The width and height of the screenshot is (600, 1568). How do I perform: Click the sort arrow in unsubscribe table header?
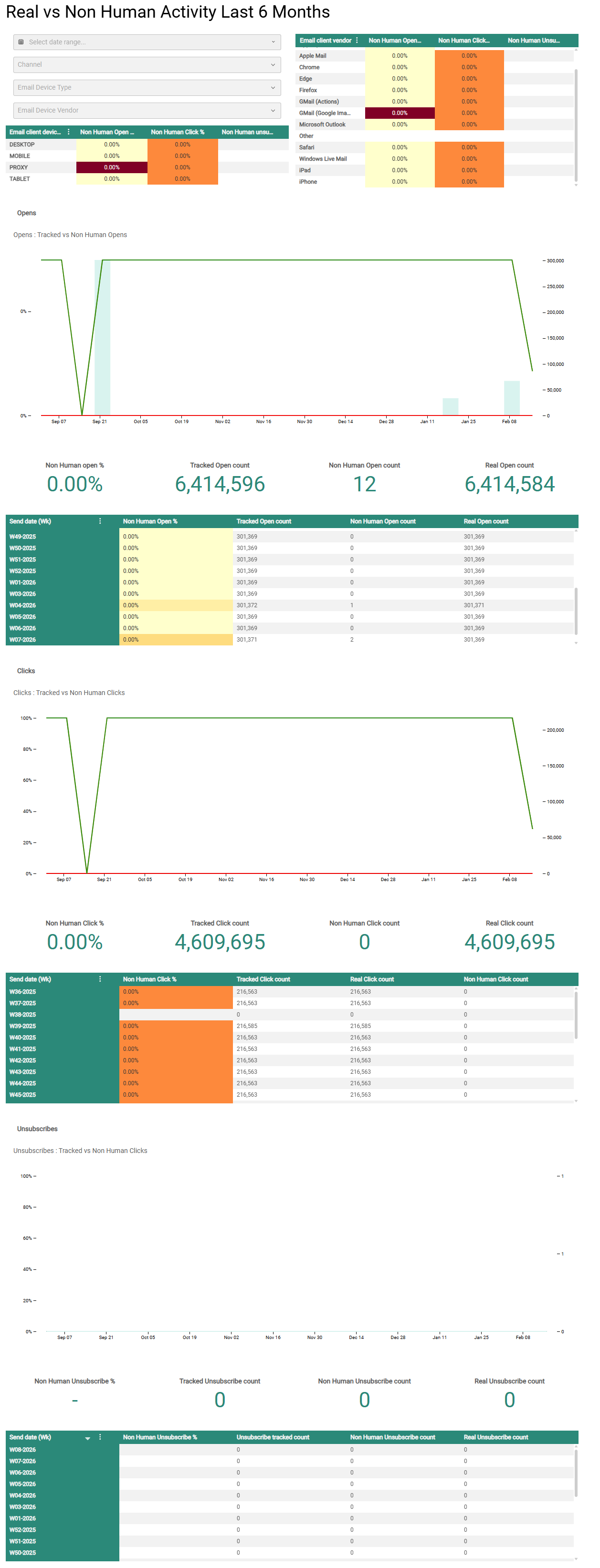point(88,1438)
